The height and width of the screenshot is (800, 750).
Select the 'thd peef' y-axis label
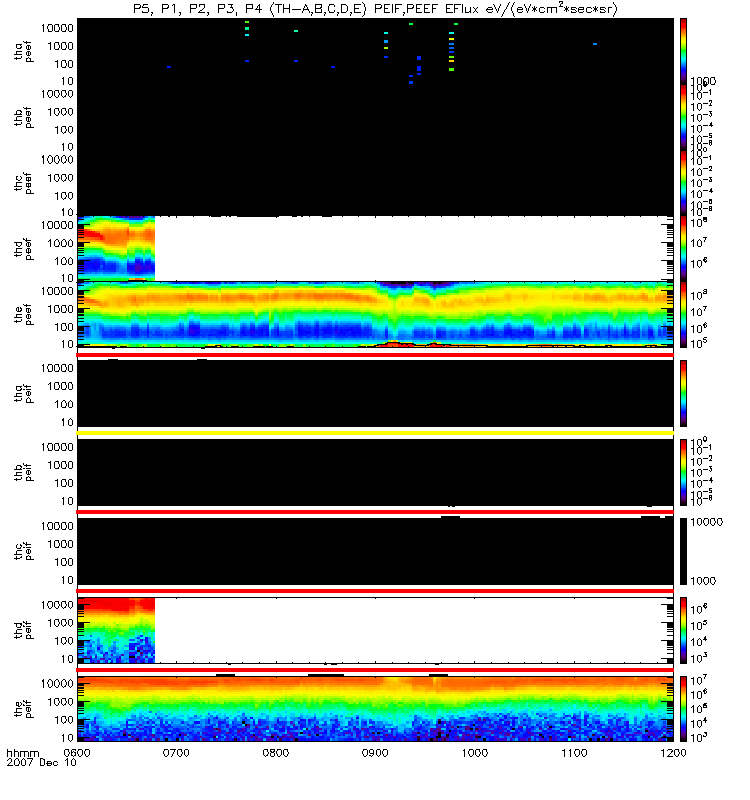click(x=23, y=249)
